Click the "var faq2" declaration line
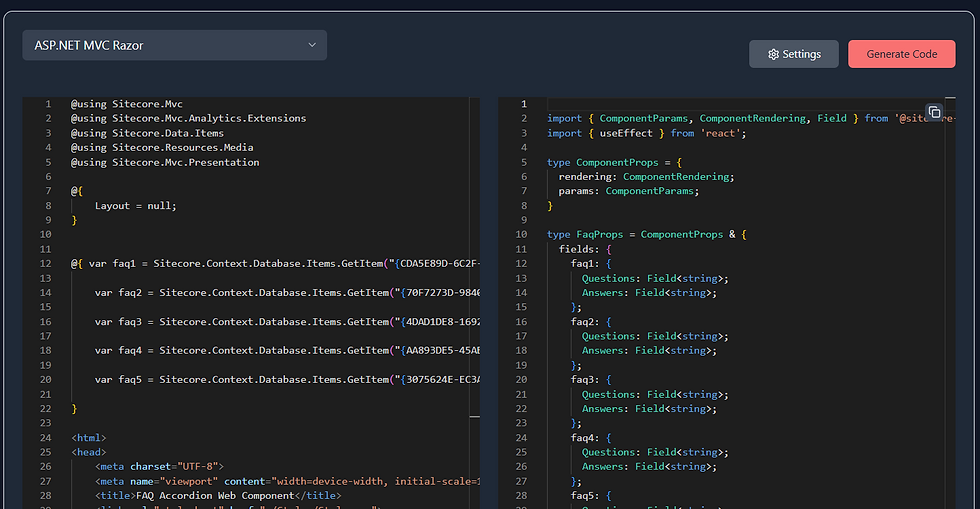980x509 pixels. point(287,293)
